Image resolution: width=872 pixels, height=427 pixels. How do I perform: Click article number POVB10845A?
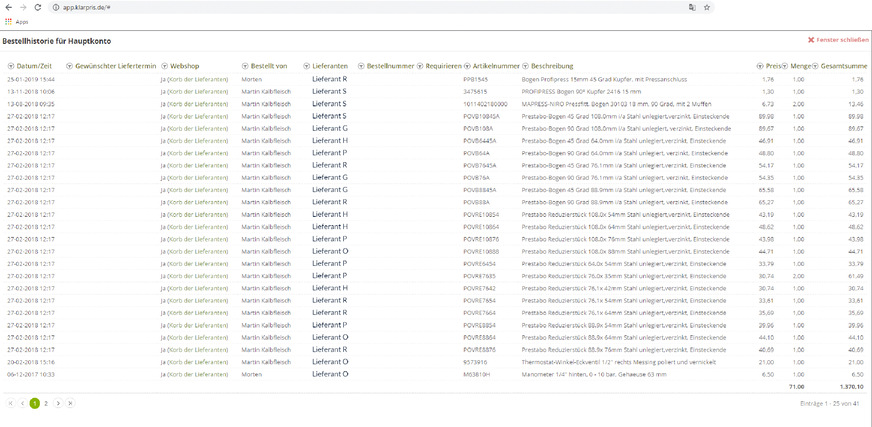(x=482, y=116)
